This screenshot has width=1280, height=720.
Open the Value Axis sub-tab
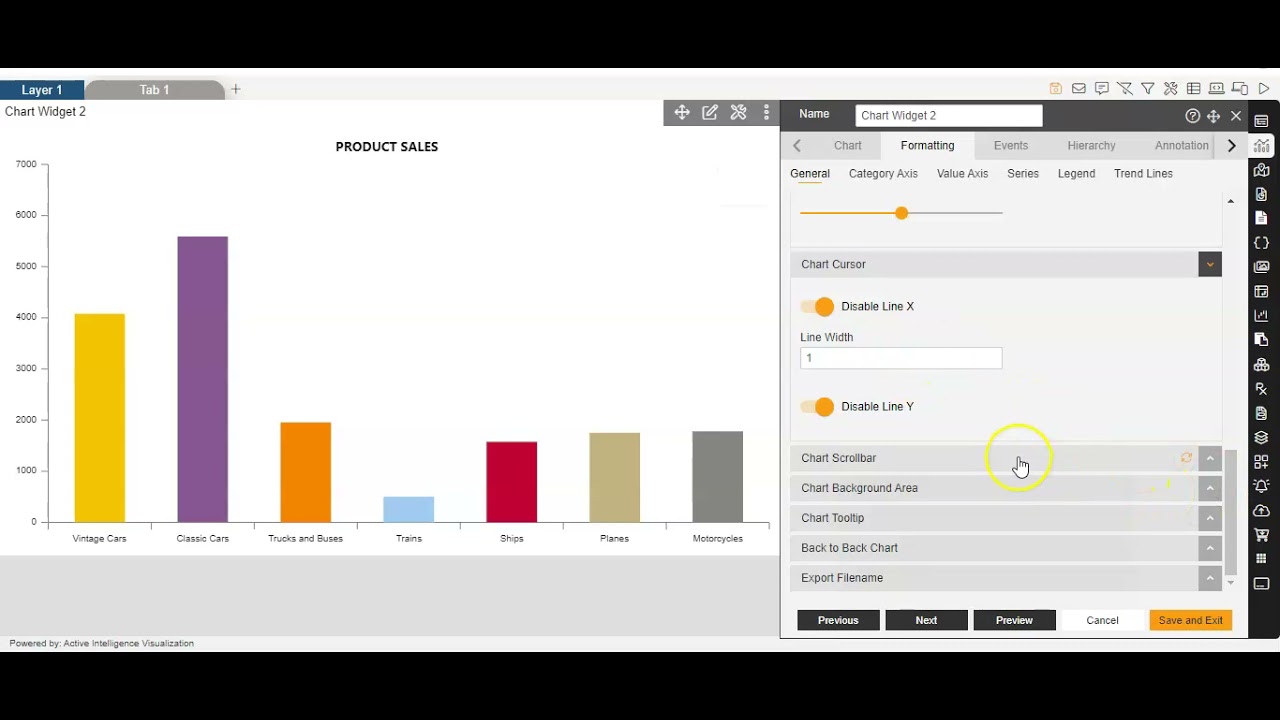tap(962, 174)
